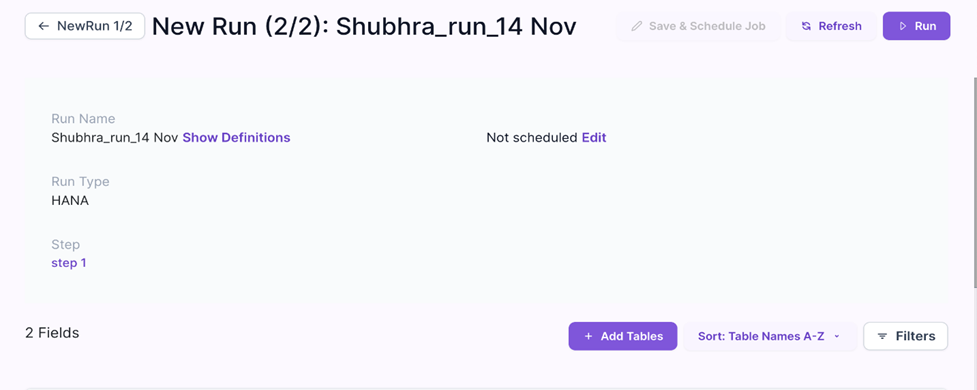Click the pencil icon on Save & Schedule Job

click(636, 26)
